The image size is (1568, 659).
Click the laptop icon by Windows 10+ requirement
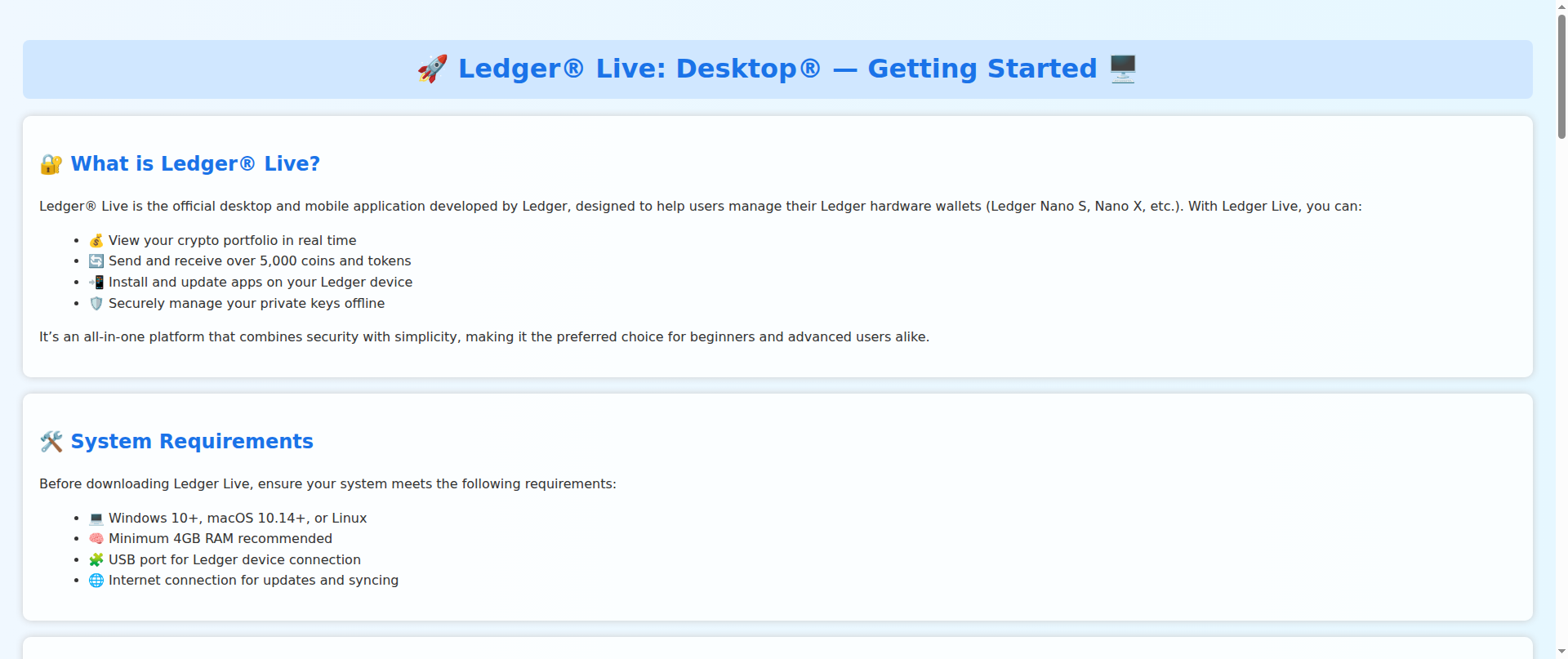click(x=96, y=519)
